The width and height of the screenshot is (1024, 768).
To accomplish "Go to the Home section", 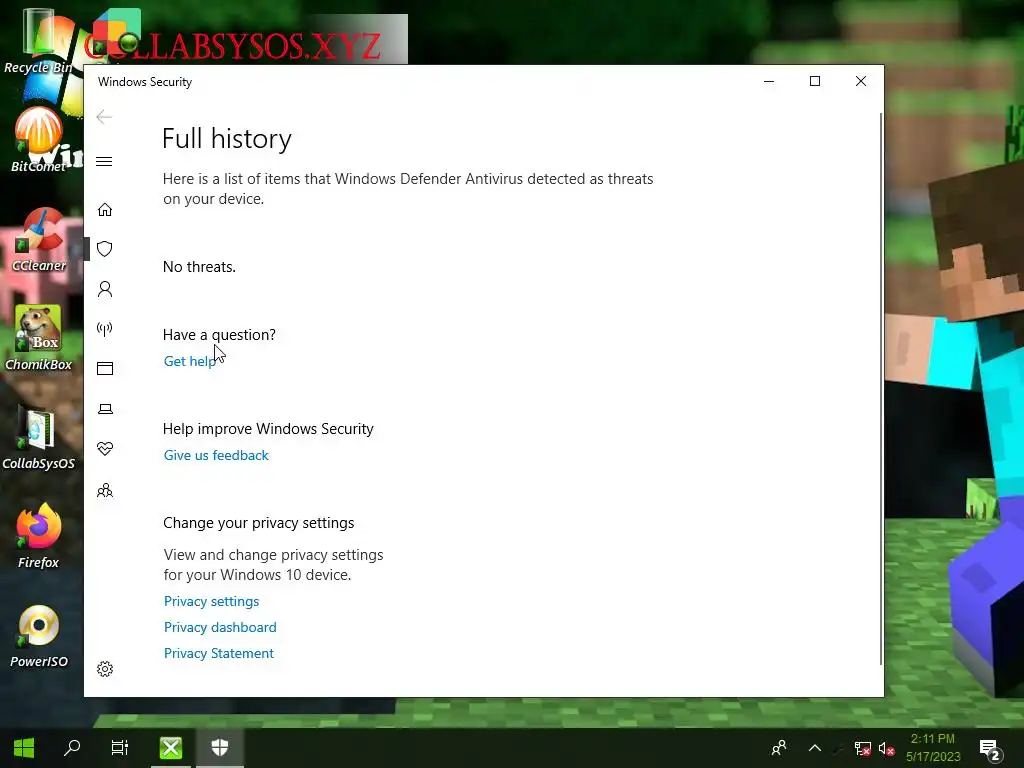I will (x=104, y=209).
